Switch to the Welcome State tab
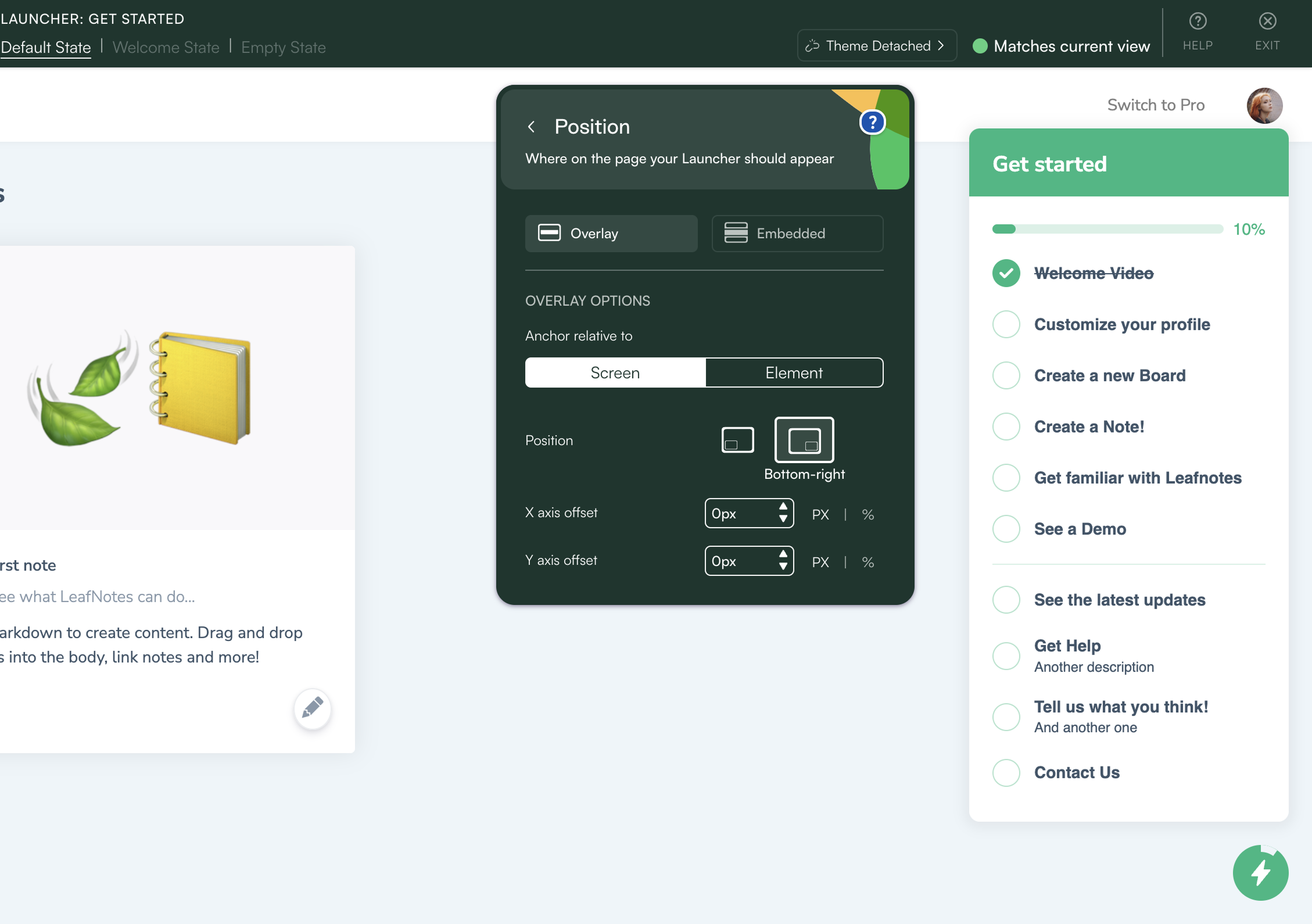 166,47
